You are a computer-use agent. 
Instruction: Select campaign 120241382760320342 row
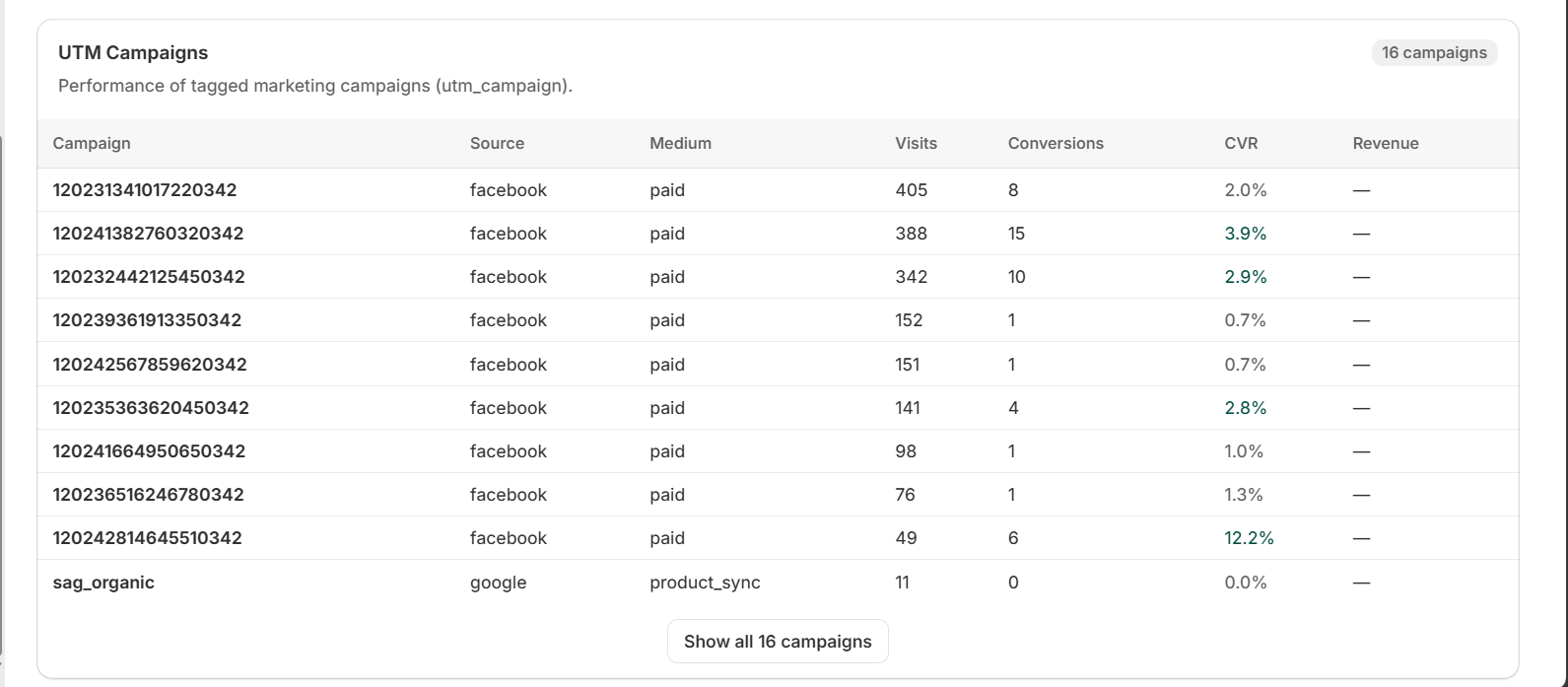pos(148,234)
